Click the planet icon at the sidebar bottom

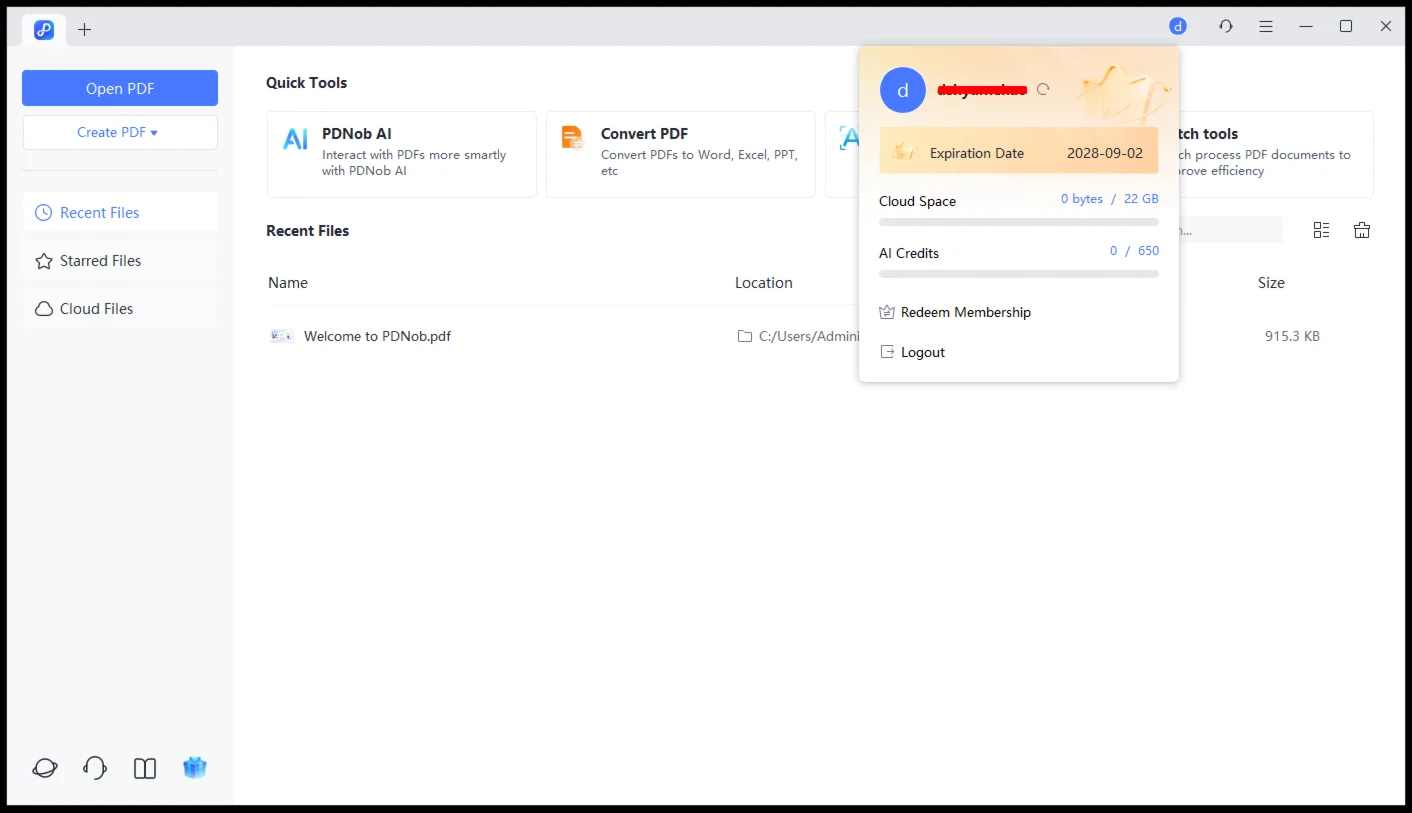click(45, 768)
